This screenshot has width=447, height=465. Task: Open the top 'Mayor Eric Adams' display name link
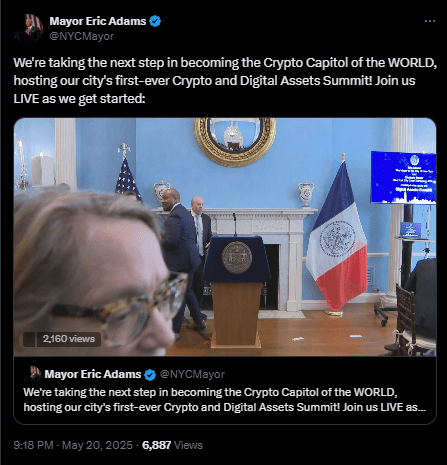pos(98,21)
